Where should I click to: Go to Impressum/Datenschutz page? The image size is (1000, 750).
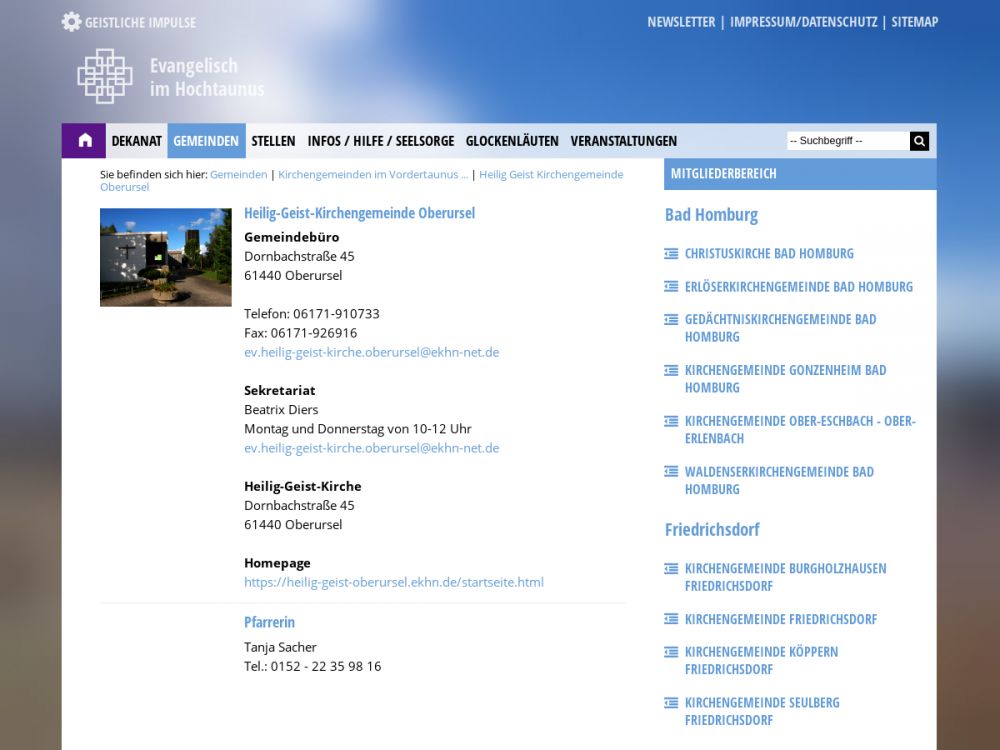click(x=803, y=22)
